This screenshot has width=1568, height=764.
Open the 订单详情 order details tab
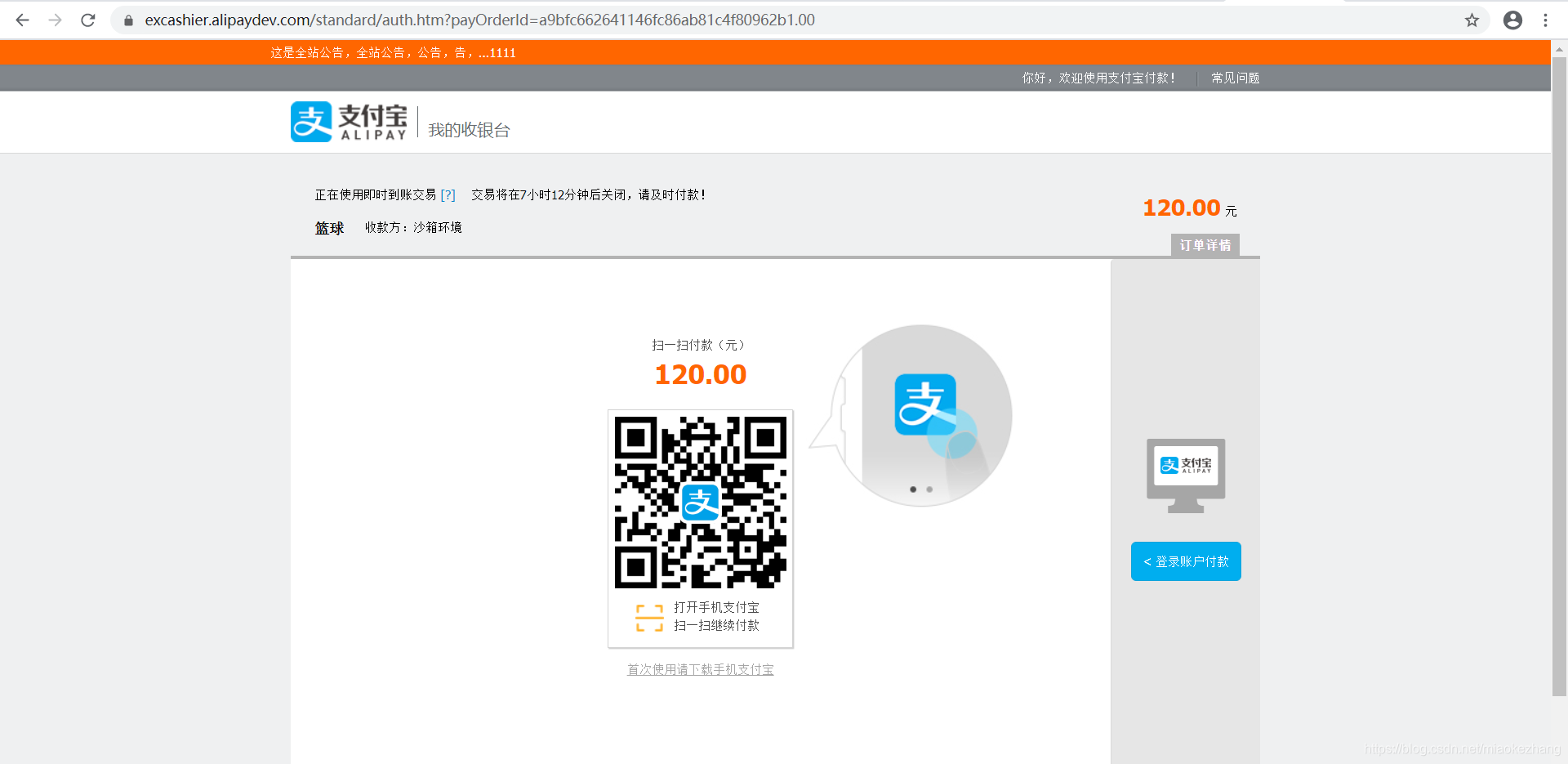coord(1205,245)
